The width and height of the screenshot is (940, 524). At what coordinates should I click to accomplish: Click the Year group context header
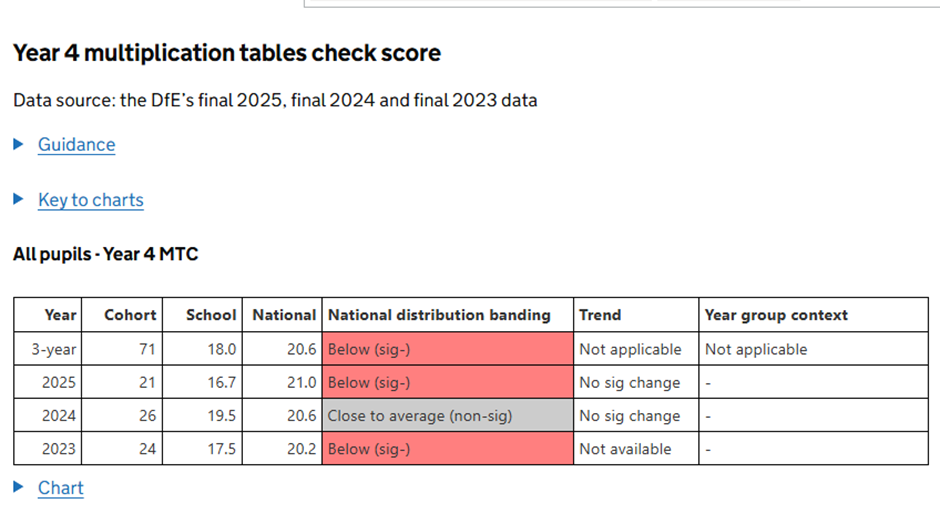pyautogui.click(x=776, y=315)
